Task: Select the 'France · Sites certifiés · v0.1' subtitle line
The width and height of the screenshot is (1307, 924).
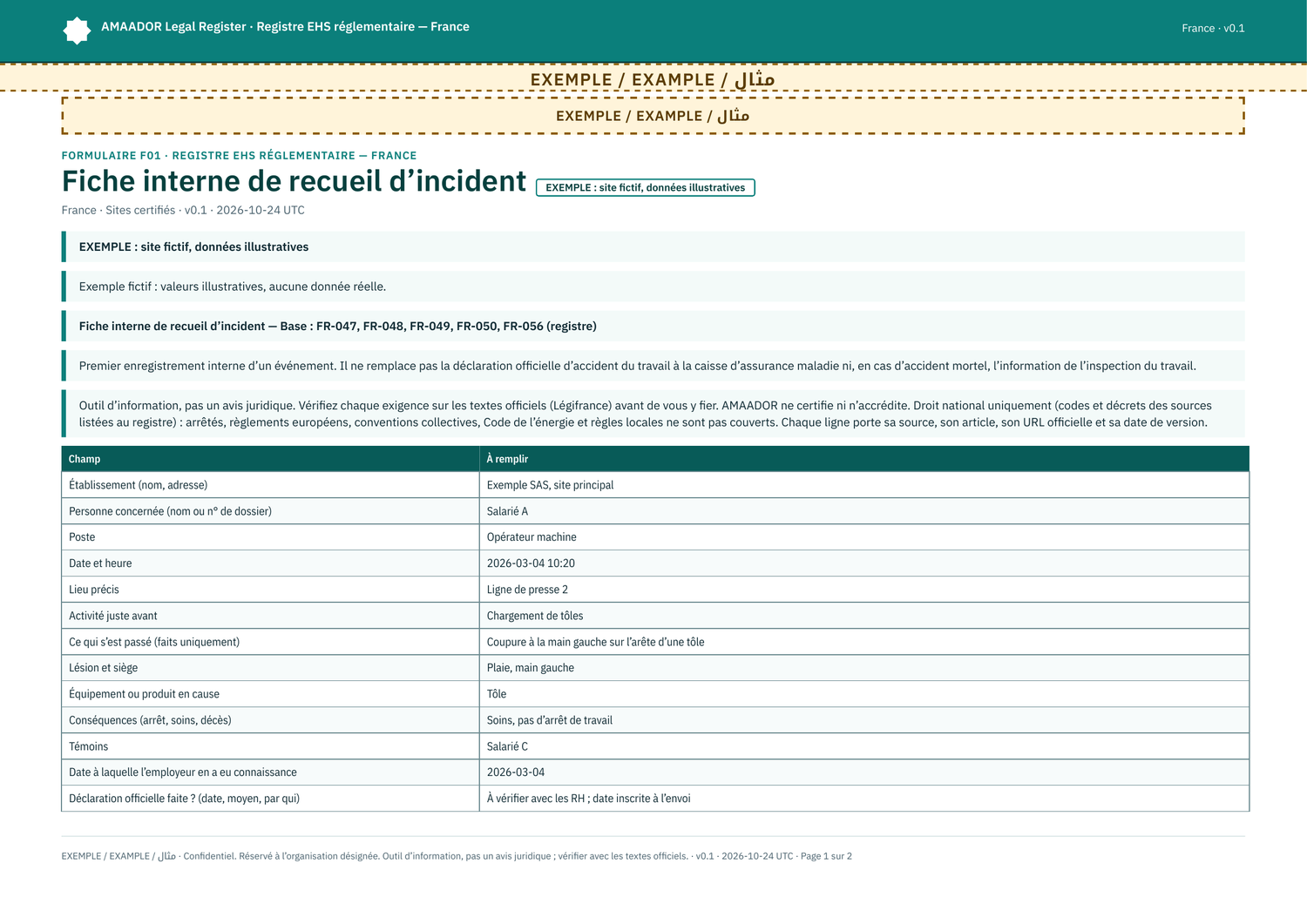Action: point(183,210)
